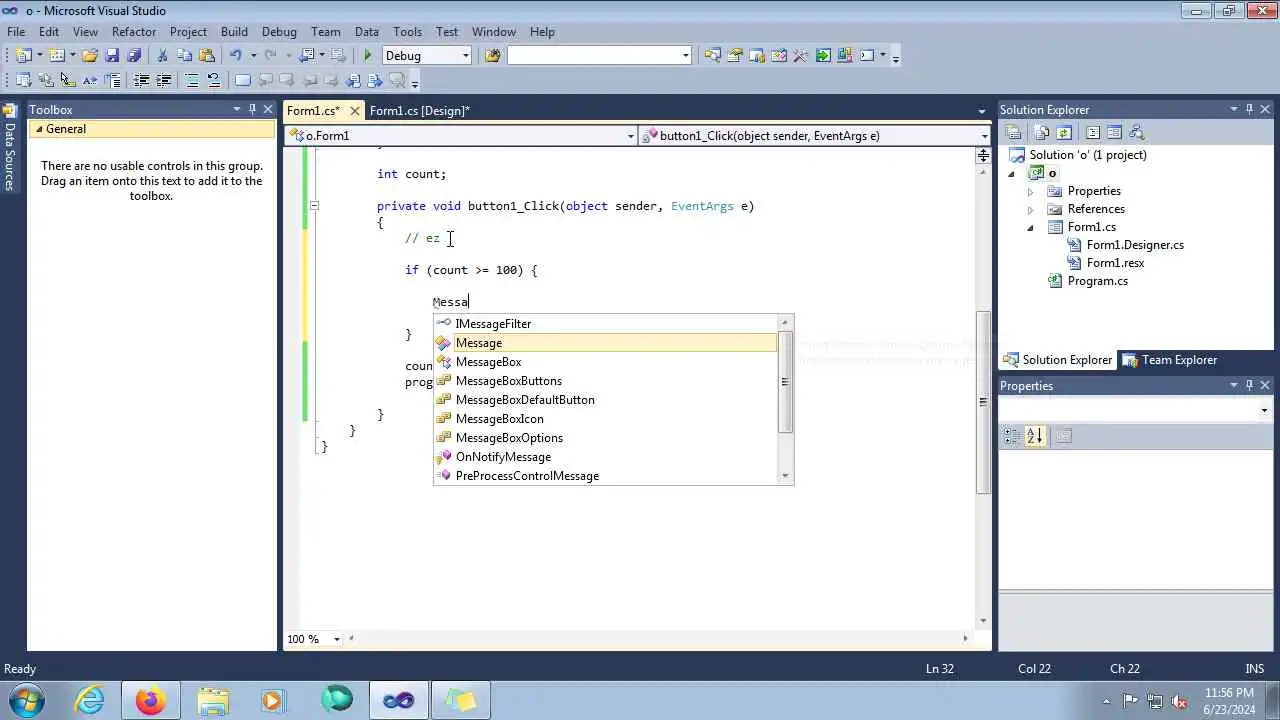Select the Solution Explorer bottom tab
The height and width of the screenshot is (720, 1280).
(1058, 360)
